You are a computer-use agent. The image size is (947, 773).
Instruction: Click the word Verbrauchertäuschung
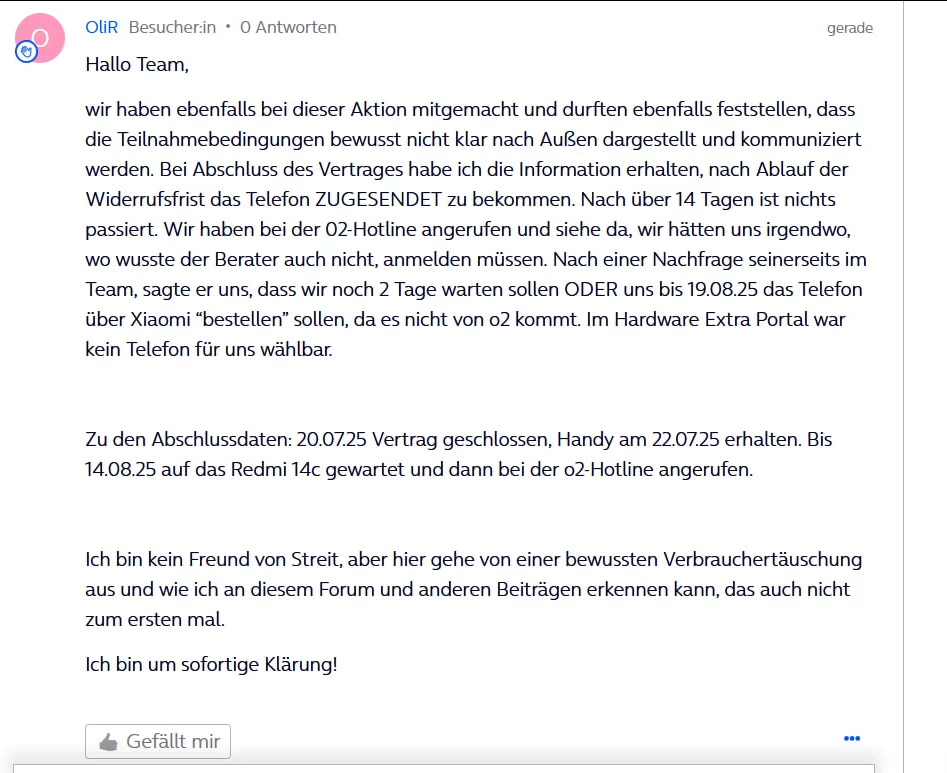tap(762, 559)
